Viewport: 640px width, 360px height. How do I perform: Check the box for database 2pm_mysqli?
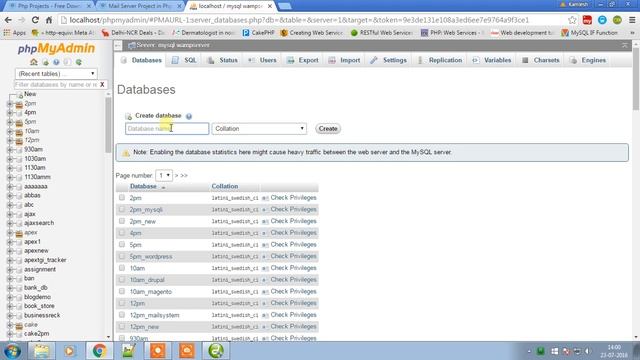coord(122,209)
